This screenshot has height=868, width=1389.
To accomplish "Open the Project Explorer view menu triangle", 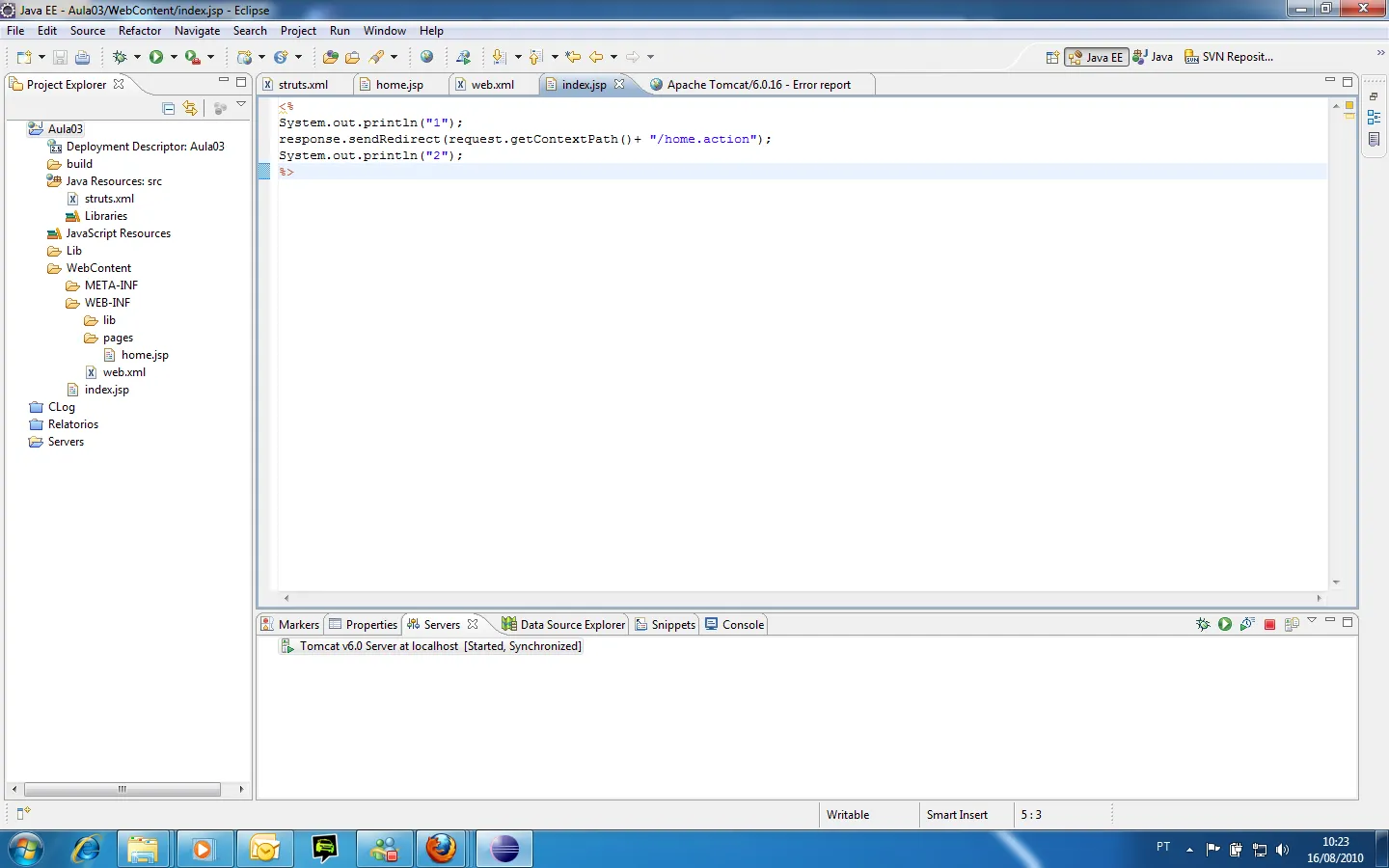I will point(241,104).
